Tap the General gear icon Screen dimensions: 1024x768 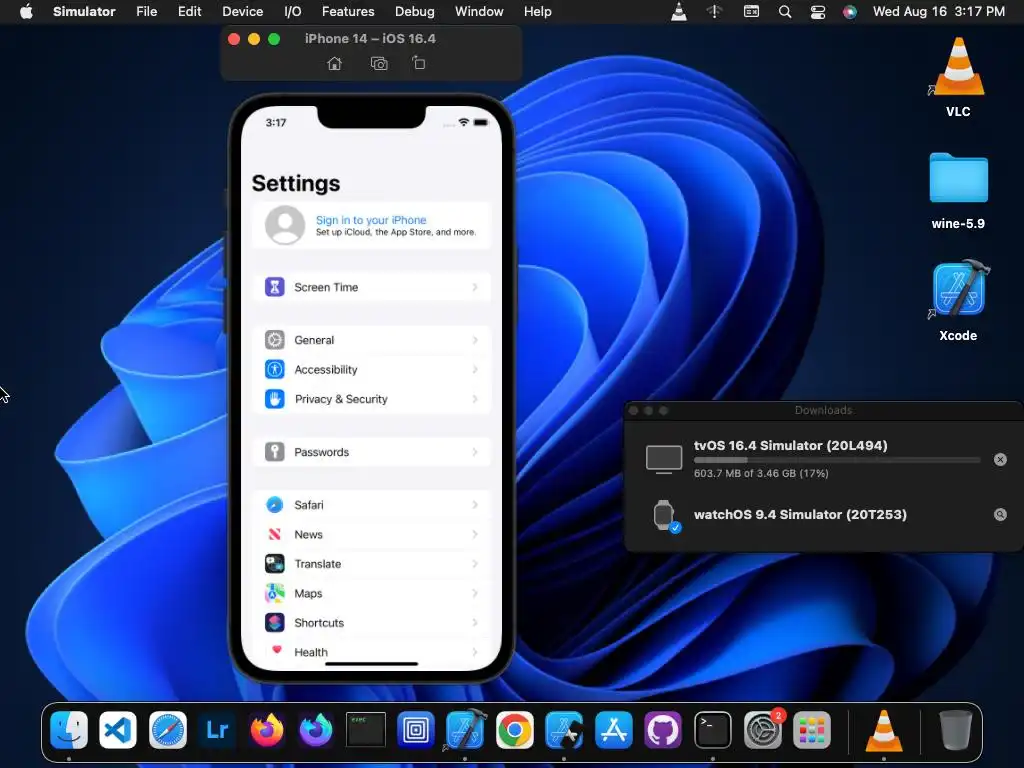274,340
